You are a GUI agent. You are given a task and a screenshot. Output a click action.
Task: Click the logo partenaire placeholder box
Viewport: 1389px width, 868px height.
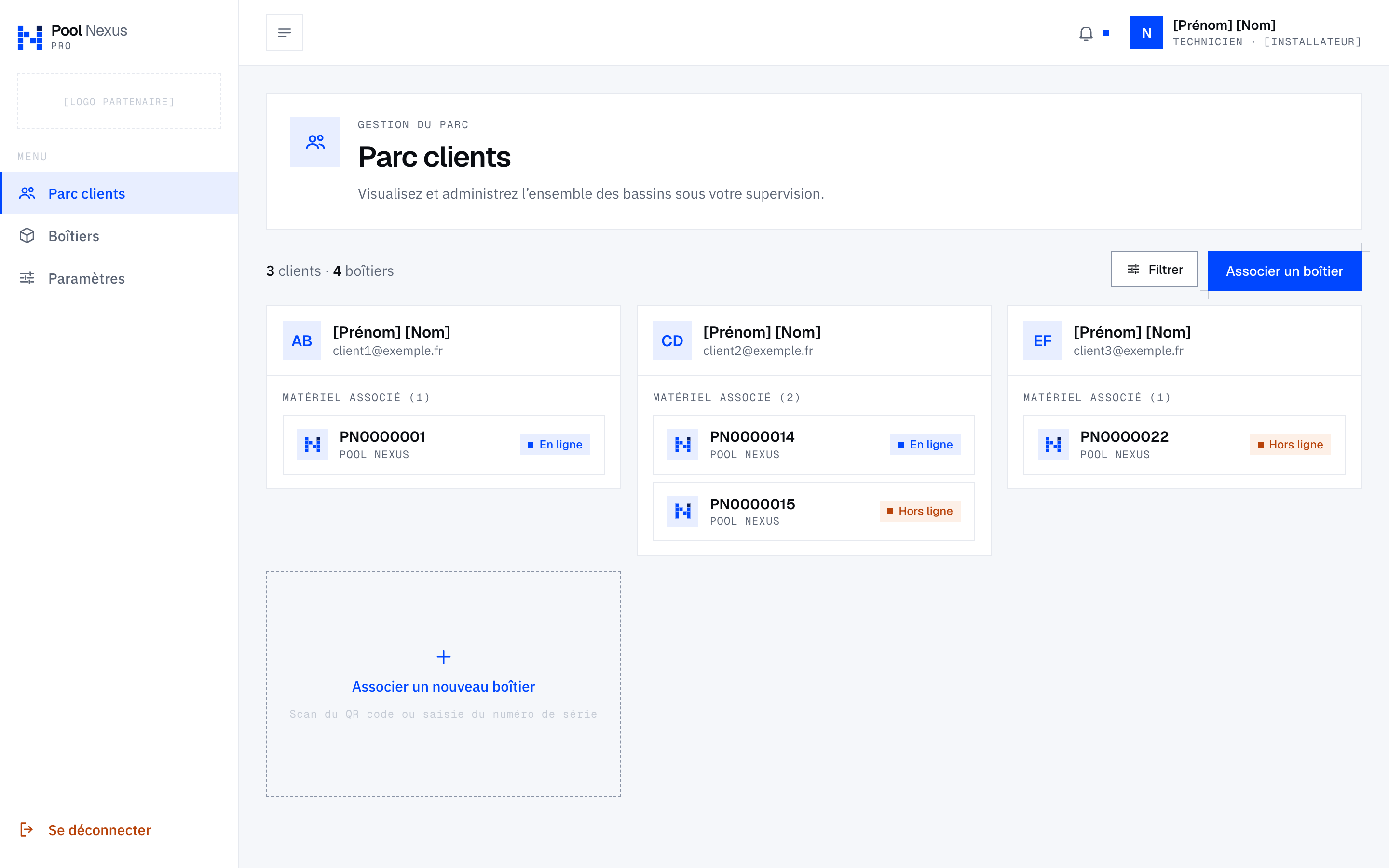pos(120,102)
